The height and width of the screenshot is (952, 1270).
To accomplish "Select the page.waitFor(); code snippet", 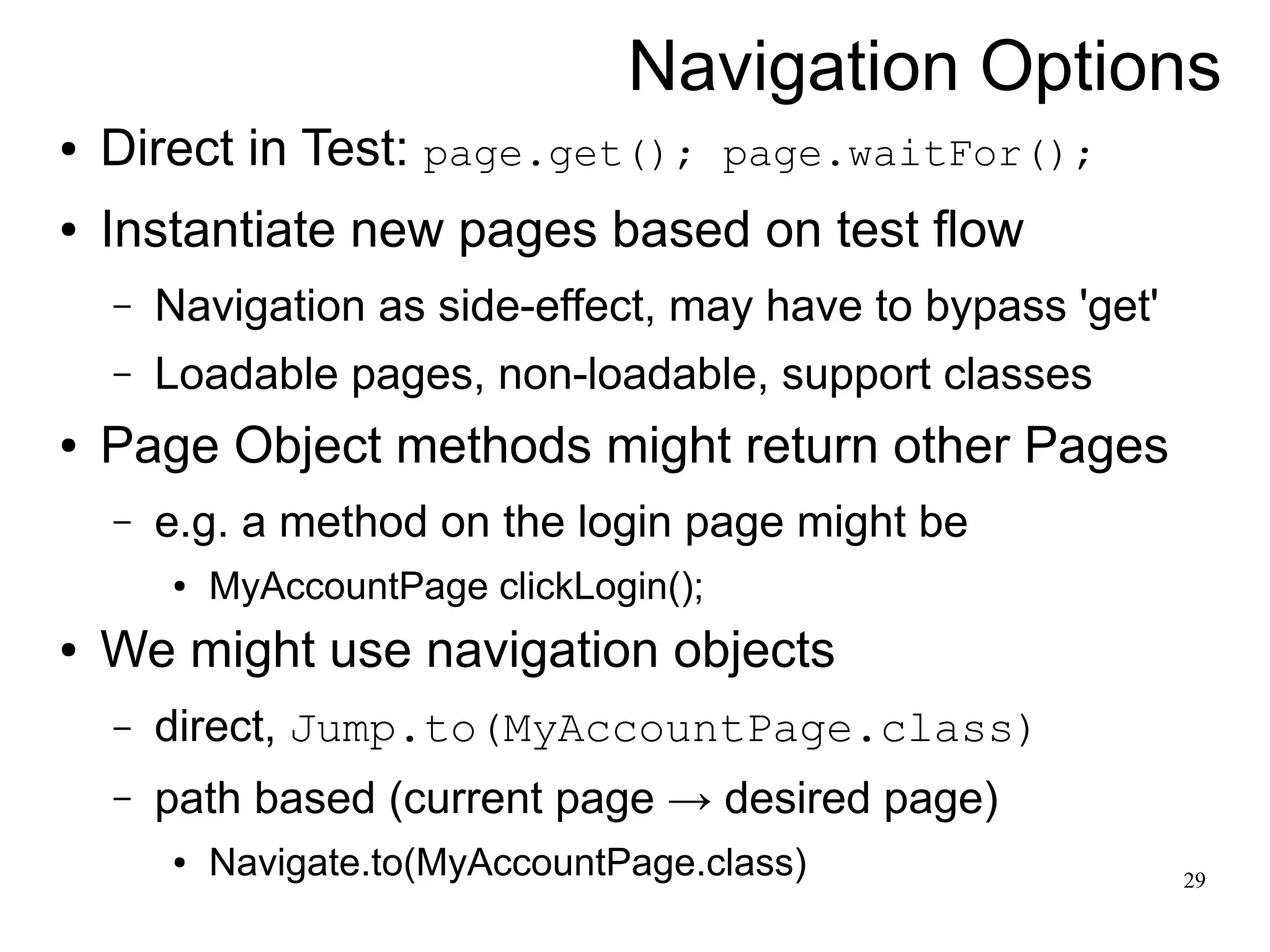I will coord(906,154).
